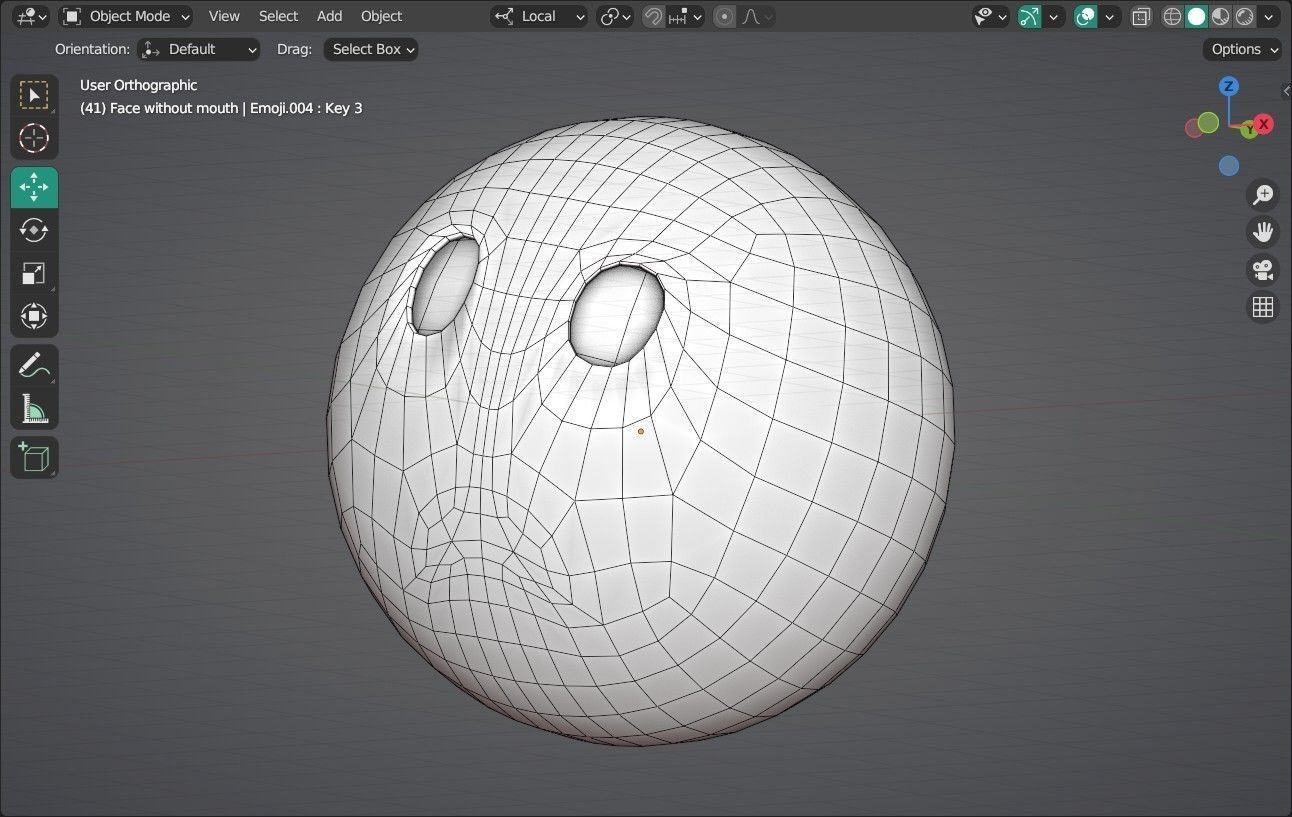Toggle X-Ray mode

point(1141,16)
